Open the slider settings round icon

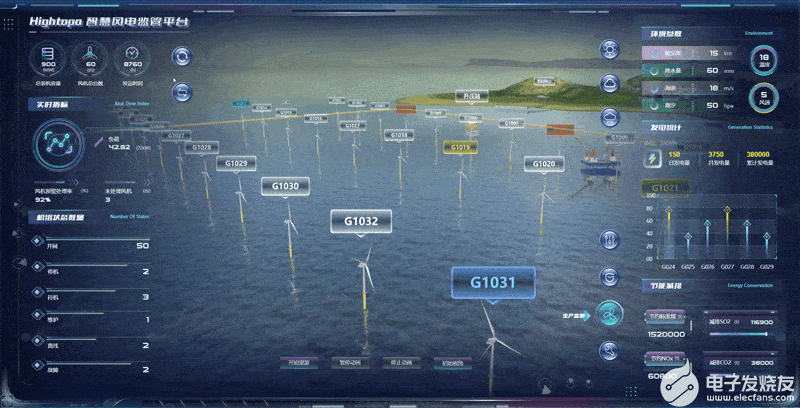609,240
